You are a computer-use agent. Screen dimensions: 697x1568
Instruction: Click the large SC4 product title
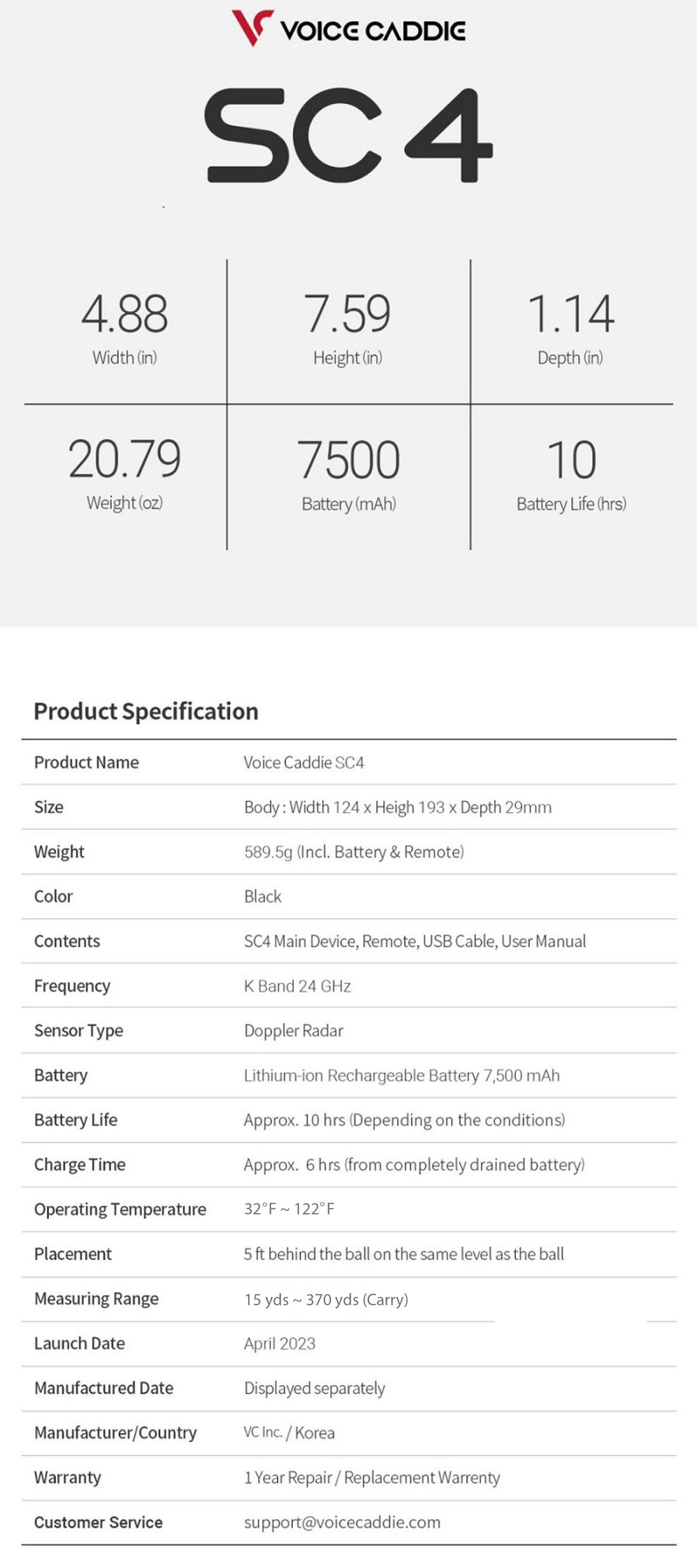pos(348,135)
